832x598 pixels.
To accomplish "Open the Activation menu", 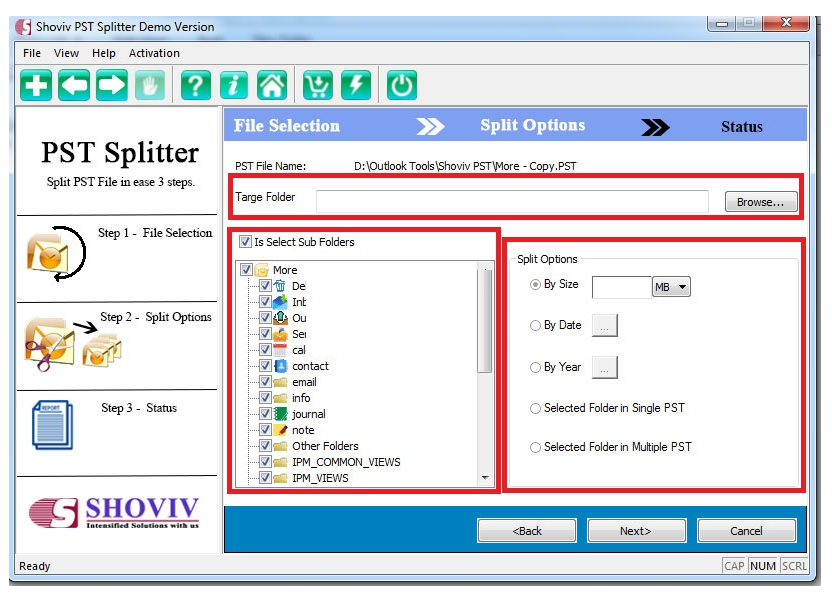I will click(154, 53).
